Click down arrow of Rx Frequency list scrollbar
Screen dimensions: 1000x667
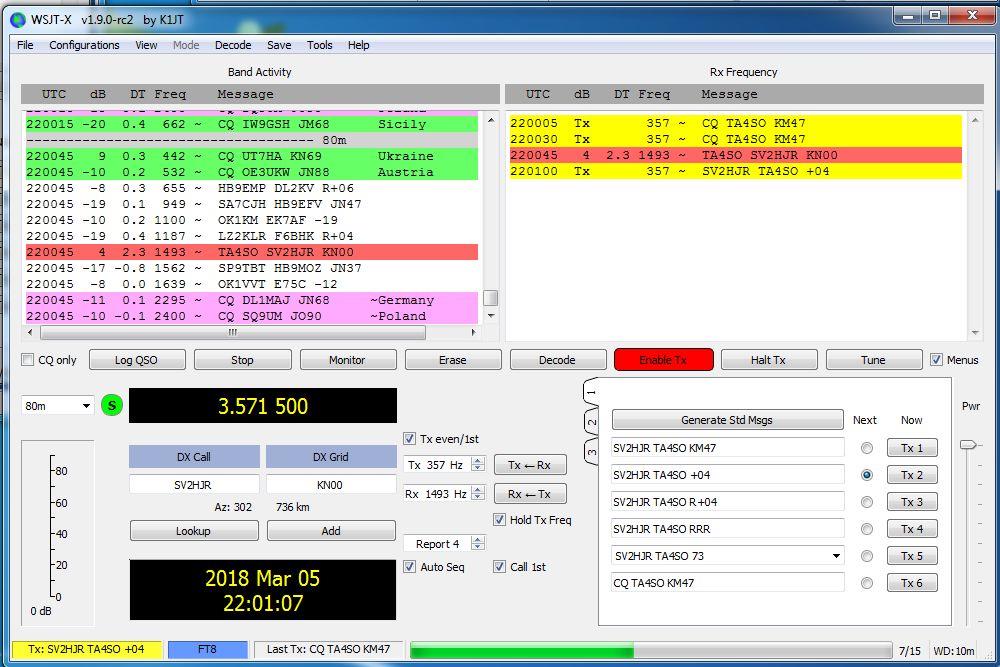(975, 333)
